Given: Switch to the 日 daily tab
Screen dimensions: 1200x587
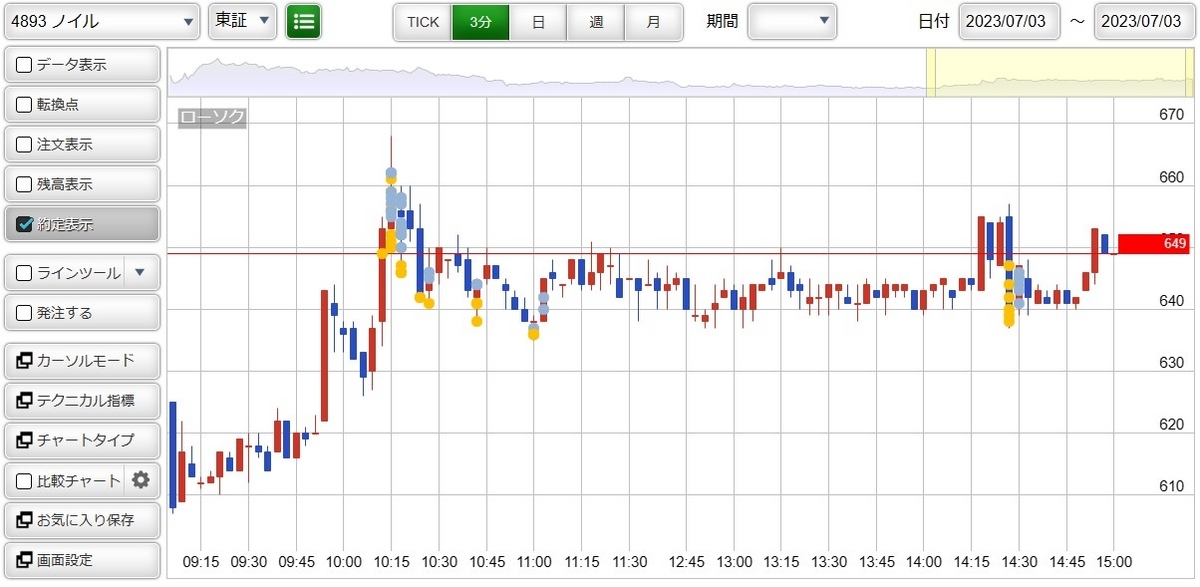Looking at the screenshot, I should (x=538, y=21).
